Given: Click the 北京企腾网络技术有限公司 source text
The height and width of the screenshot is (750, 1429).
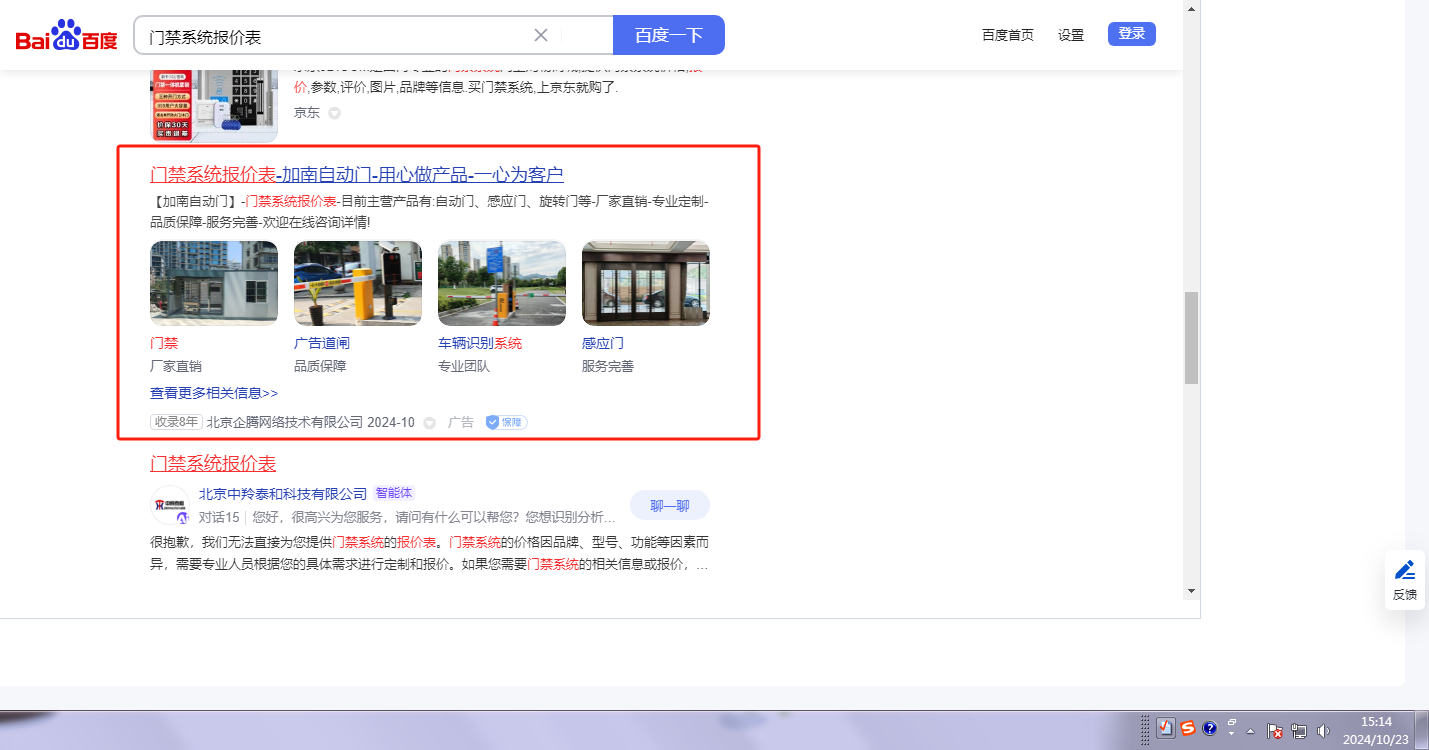Looking at the screenshot, I should pyautogui.click(x=285, y=423).
